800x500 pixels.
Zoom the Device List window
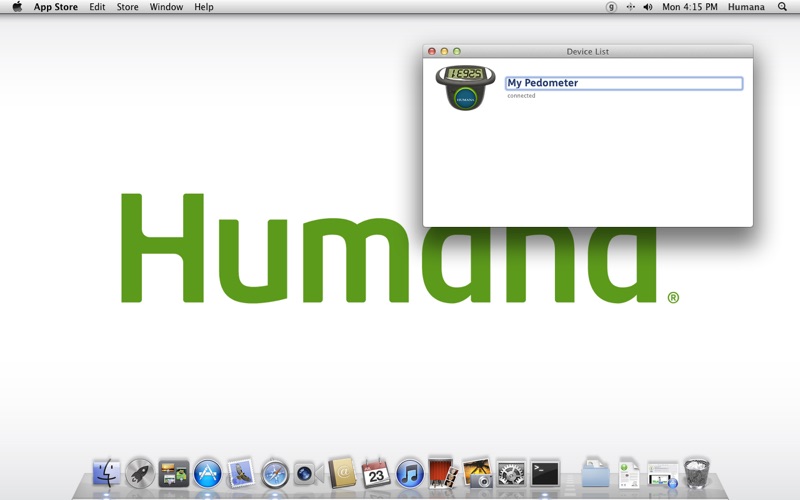click(457, 52)
